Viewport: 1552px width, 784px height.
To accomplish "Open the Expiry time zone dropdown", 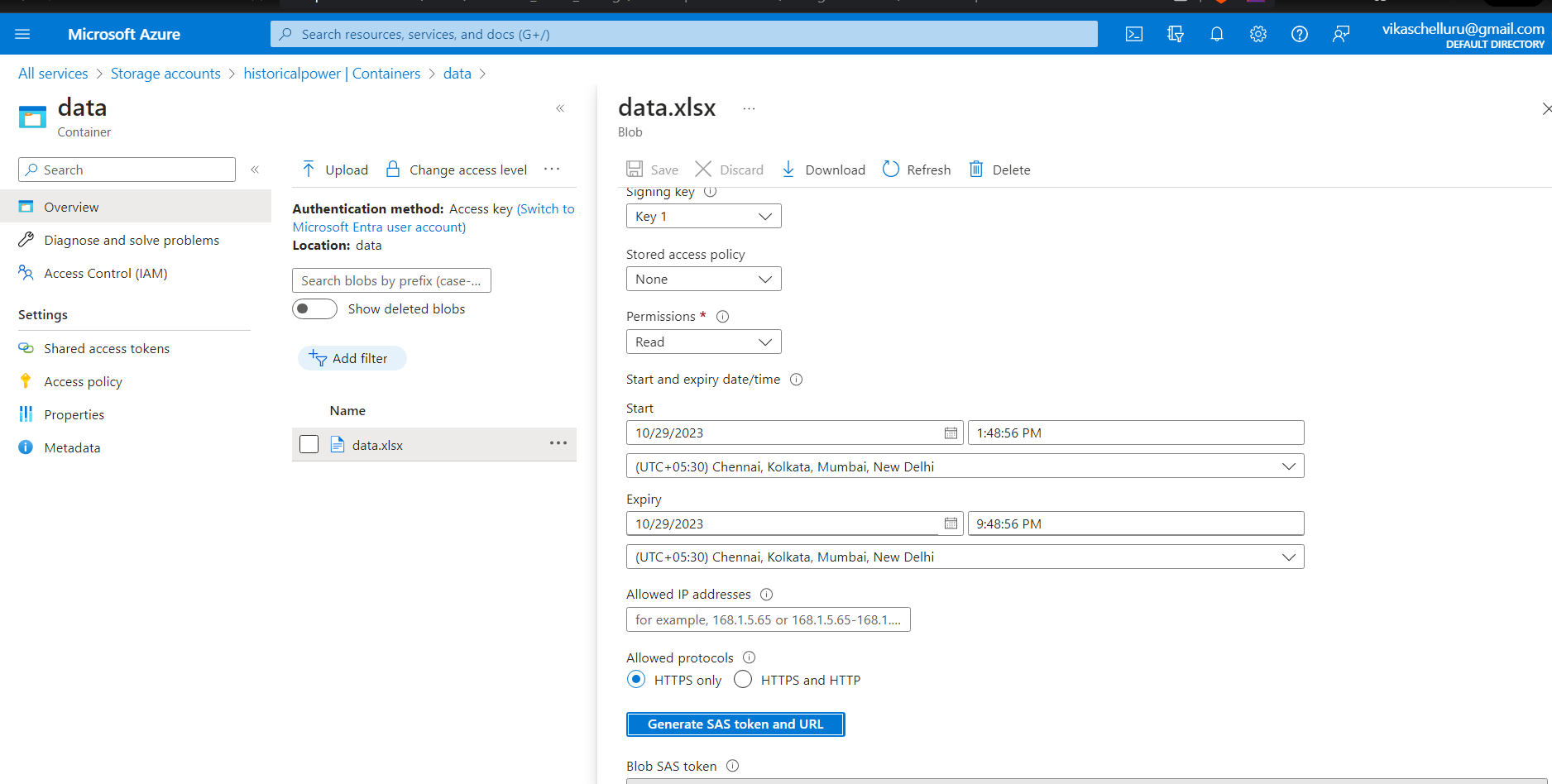I will [965, 557].
